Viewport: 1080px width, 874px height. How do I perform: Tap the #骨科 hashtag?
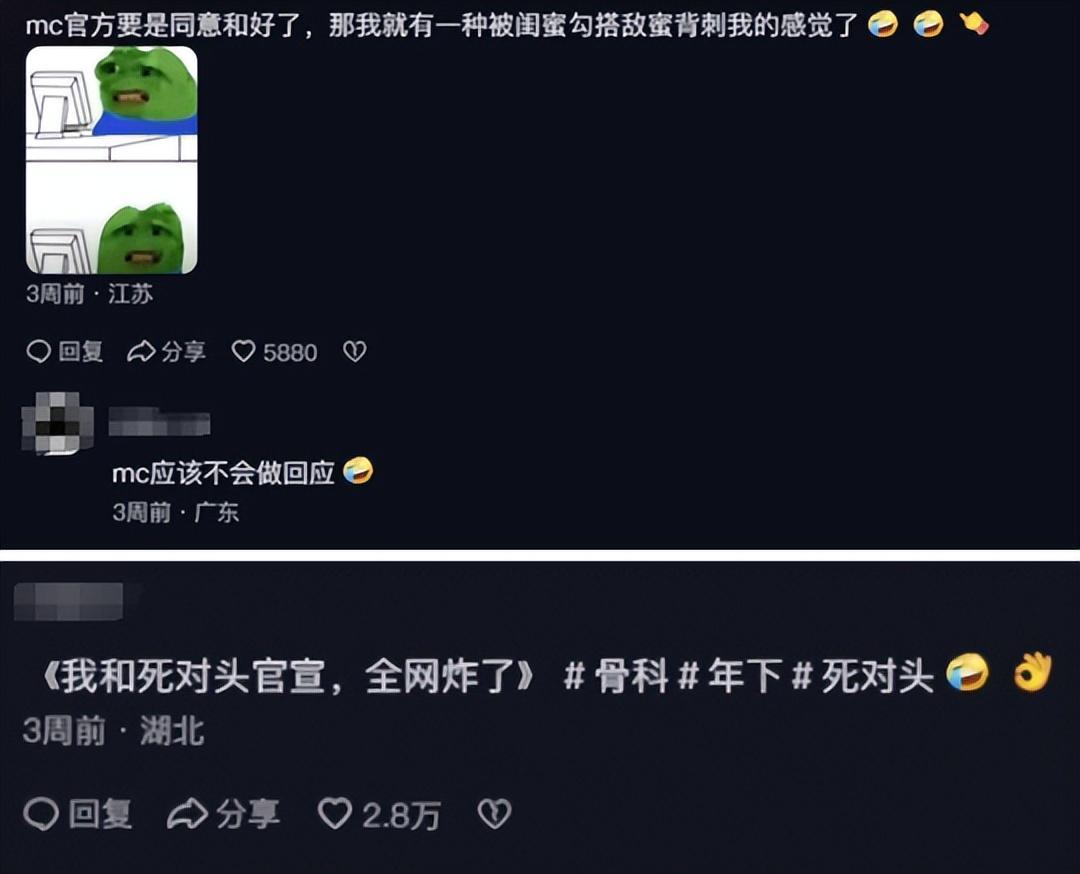[615, 675]
